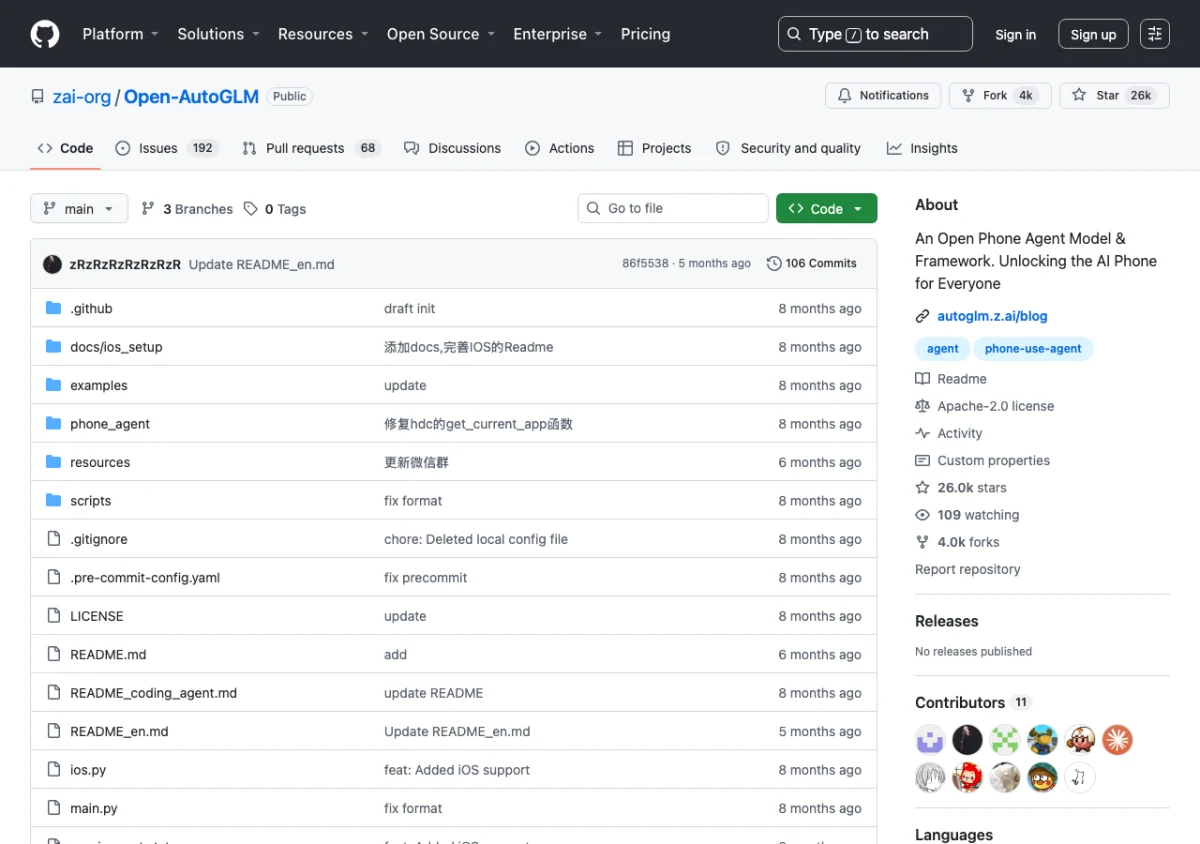Click the Notifications button
Screen dimensions: 1200x844
pos(883,95)
